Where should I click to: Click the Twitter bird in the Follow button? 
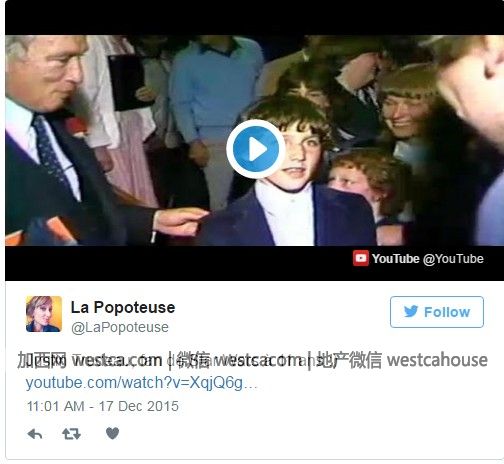411,312
